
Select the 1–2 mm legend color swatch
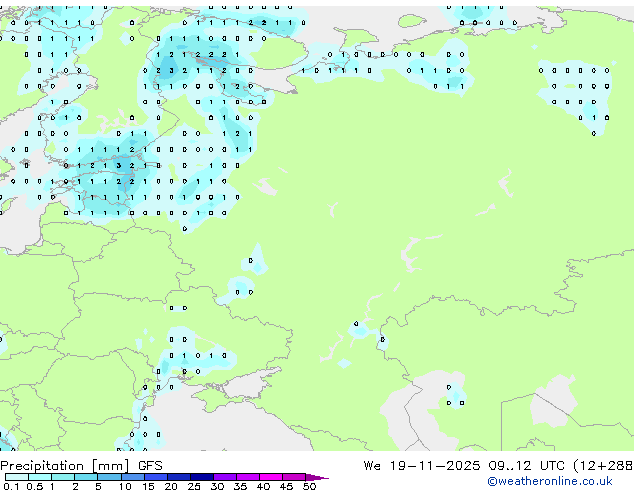(x=63, y=477)
